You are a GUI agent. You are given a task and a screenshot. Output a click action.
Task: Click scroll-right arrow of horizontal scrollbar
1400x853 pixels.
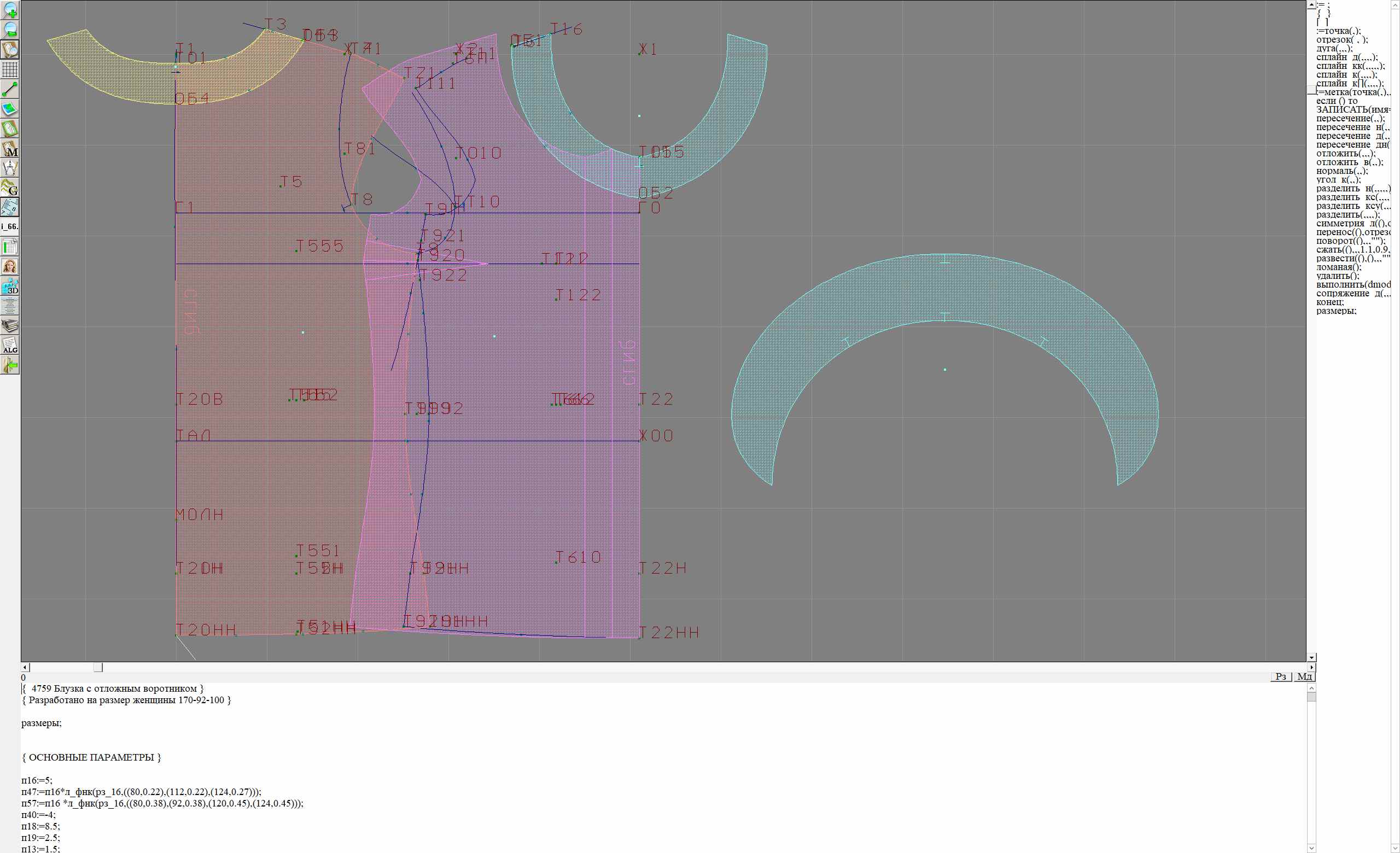click(1311, 667)
